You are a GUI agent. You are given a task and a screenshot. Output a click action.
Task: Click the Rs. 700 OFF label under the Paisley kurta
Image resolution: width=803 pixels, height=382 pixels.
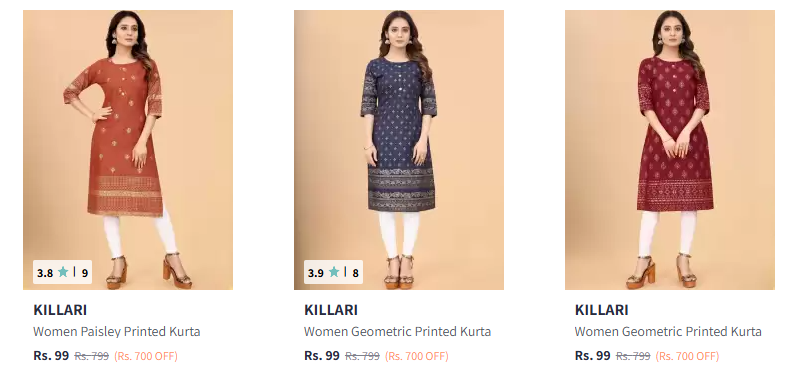146,356
